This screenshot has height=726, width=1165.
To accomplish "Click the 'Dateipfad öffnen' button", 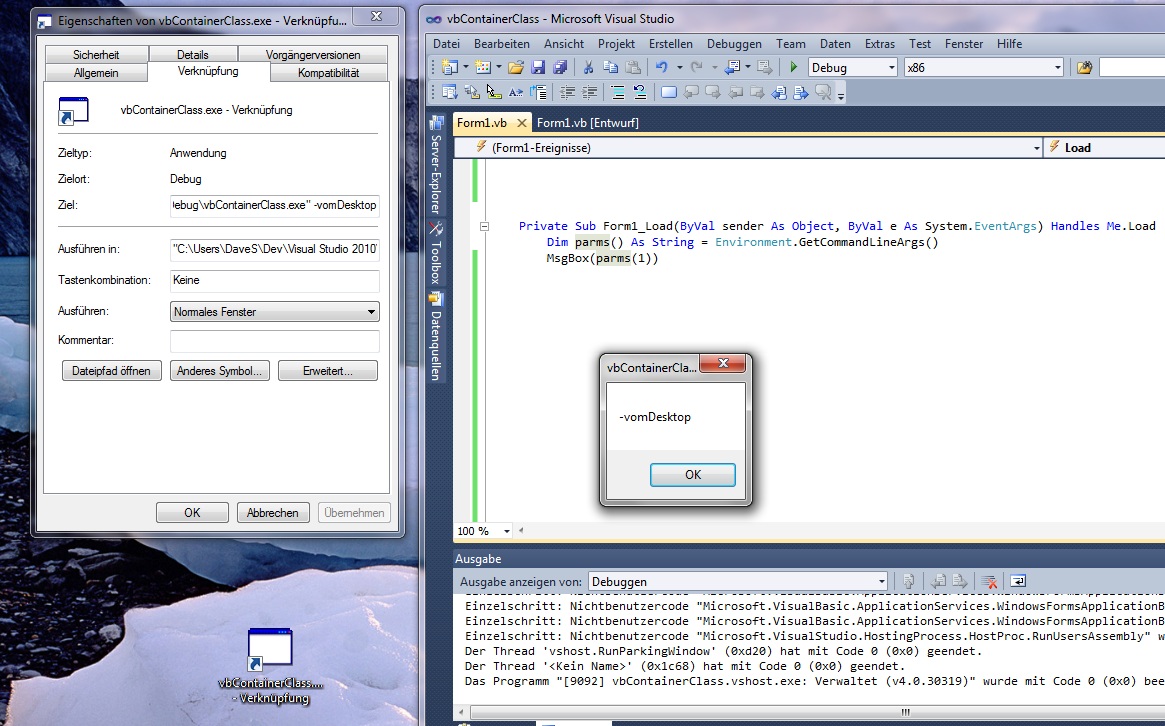I will pos(111,371).
